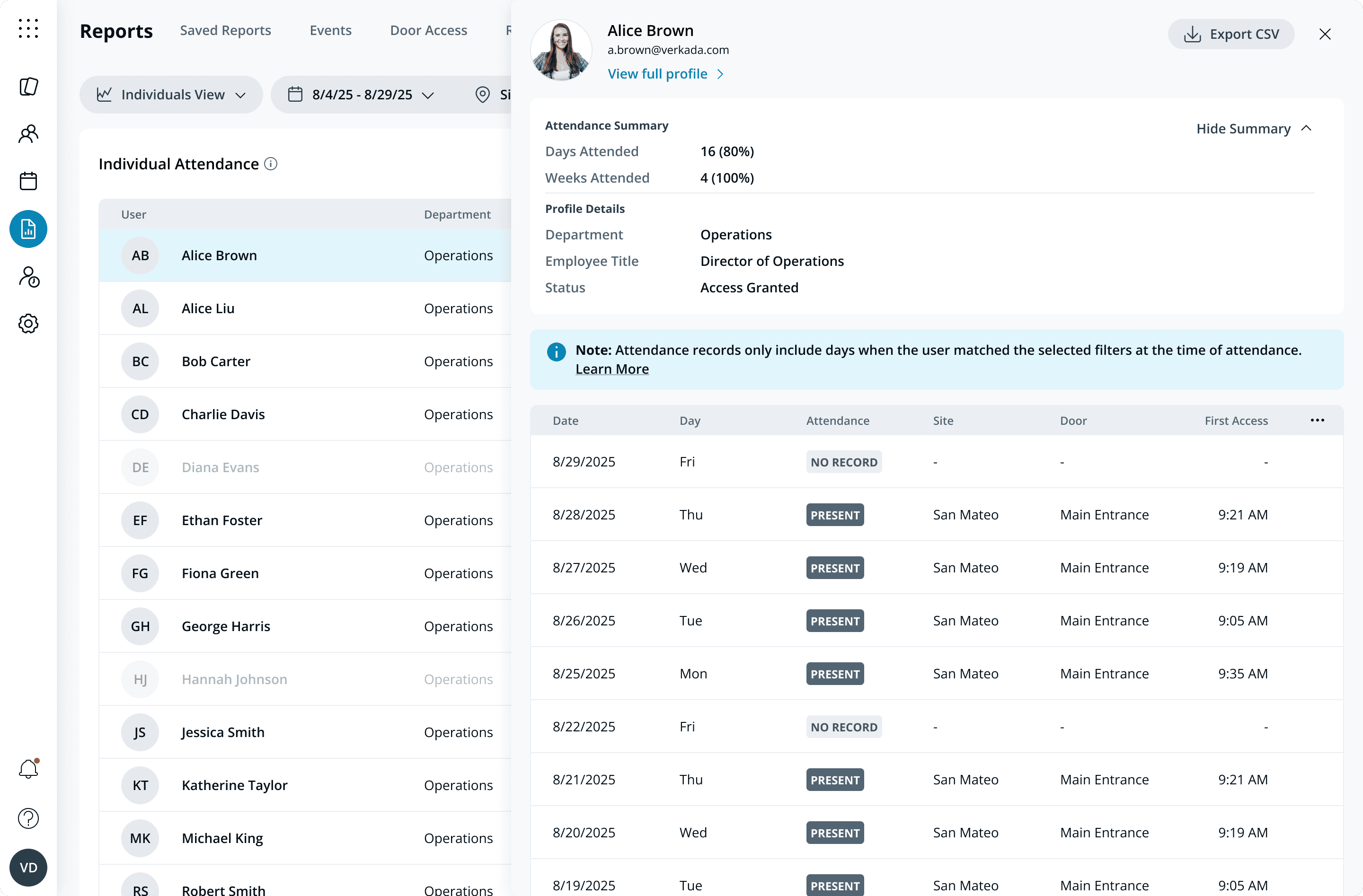Viewport: 1363px width, 896px height.
Task: Follow the Learn More link
Action: [x=611, y=369]
